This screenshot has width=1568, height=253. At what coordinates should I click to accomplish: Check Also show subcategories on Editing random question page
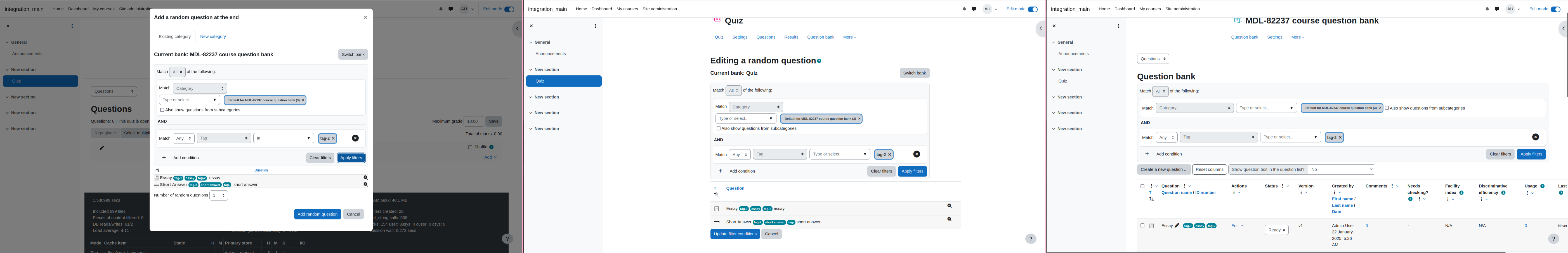coord(718,129)
